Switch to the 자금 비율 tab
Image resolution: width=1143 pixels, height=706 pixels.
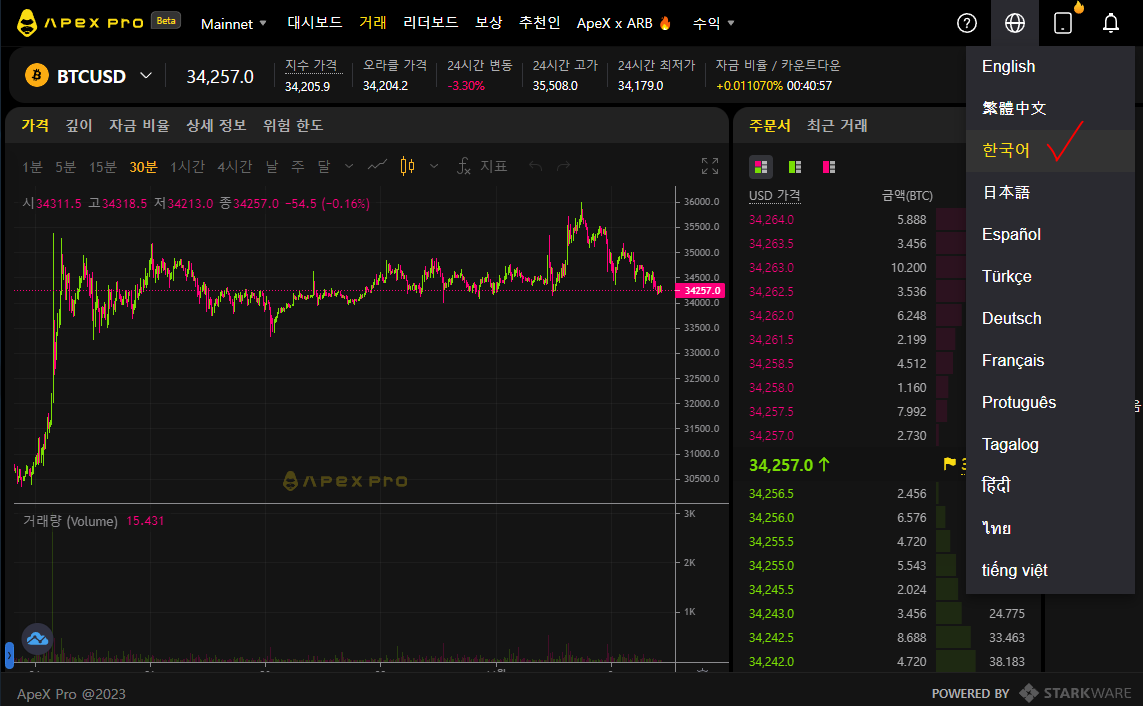click(x=139, y=125)
